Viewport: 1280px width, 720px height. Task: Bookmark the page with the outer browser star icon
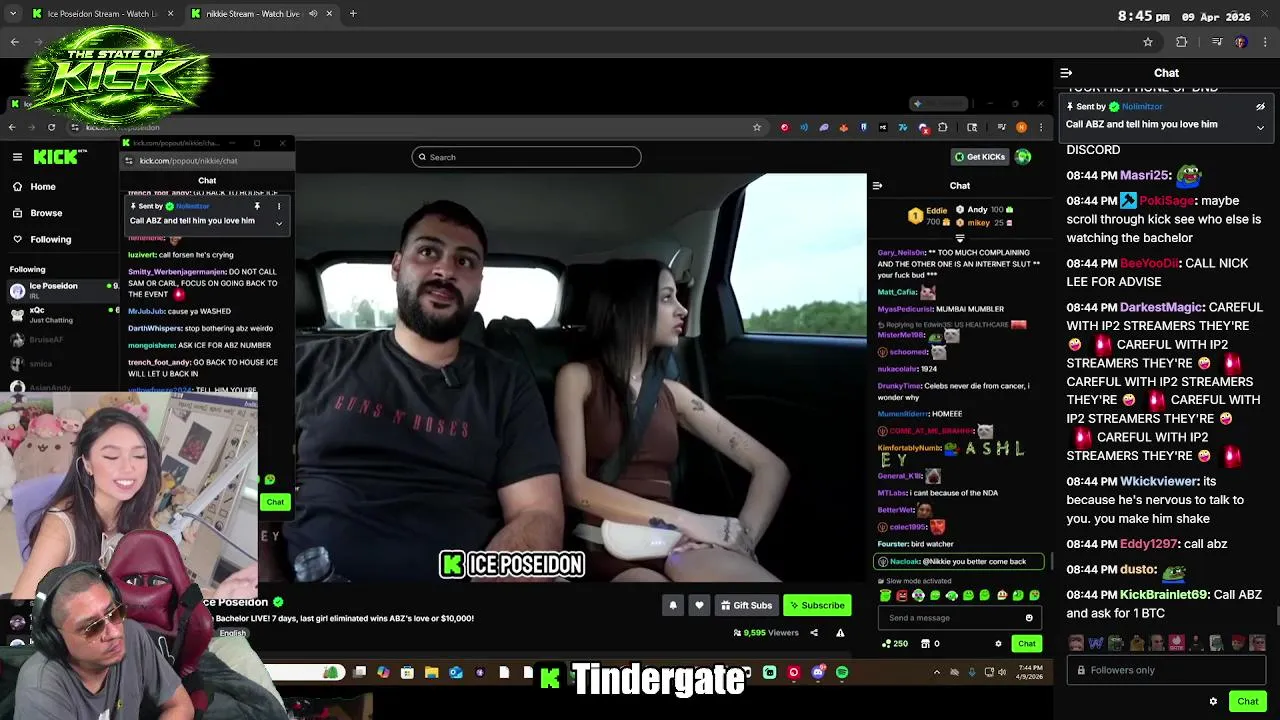pyautogui.click(x=1148, y=42)
